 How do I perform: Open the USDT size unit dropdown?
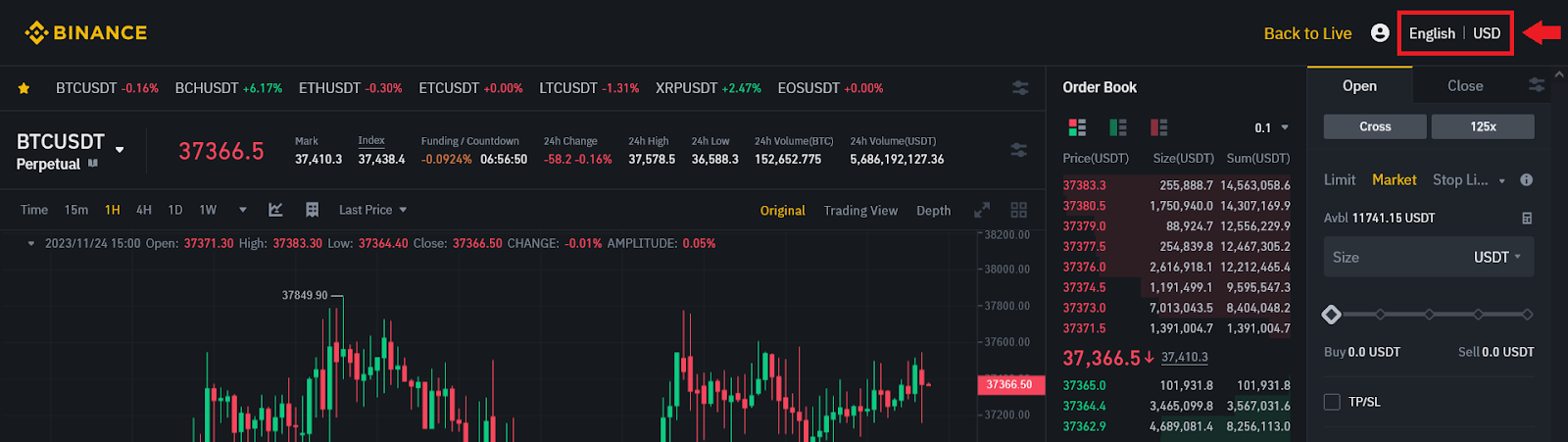pos(1497,257)
